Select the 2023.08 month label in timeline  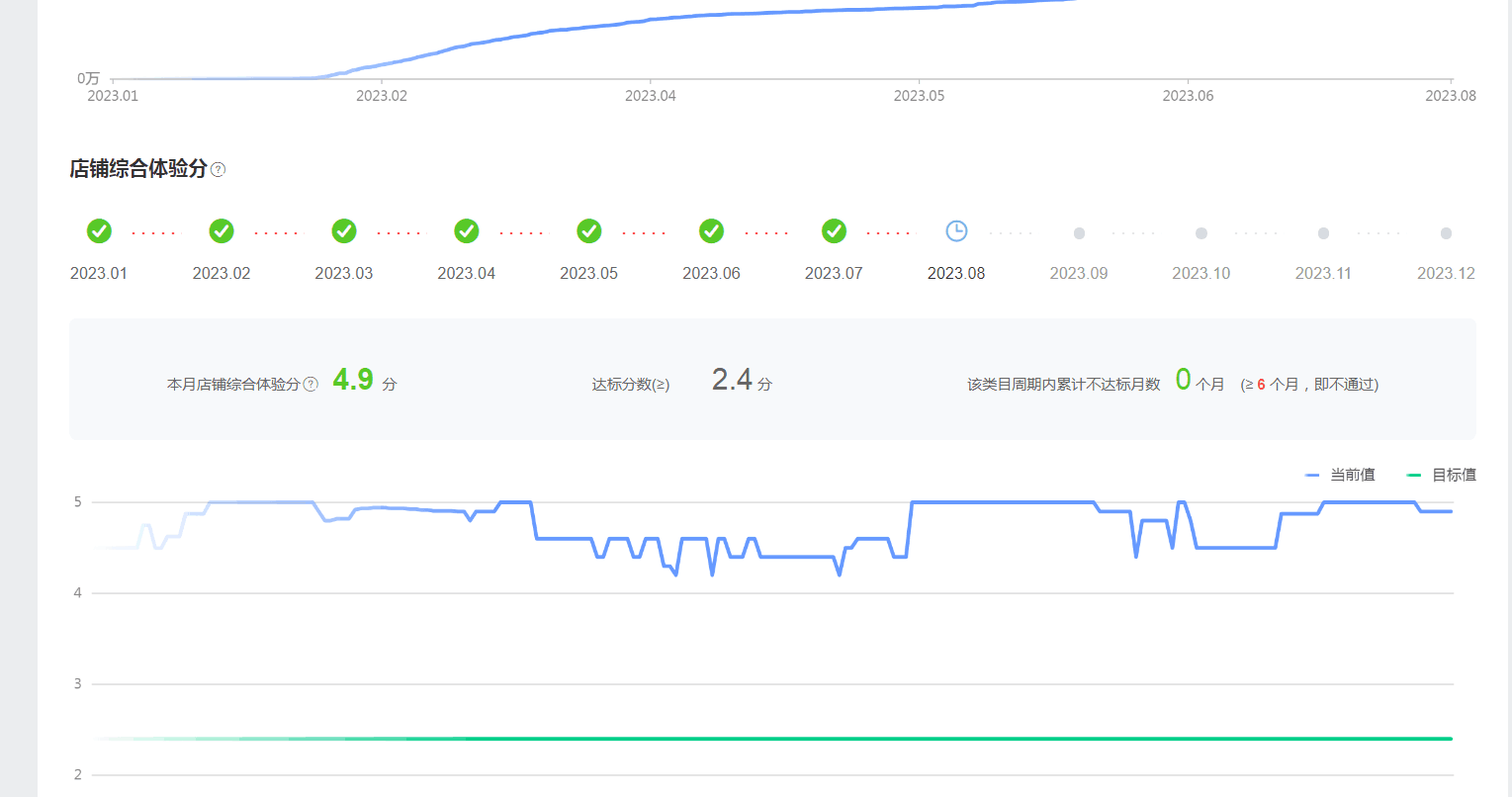click(956, 273)
